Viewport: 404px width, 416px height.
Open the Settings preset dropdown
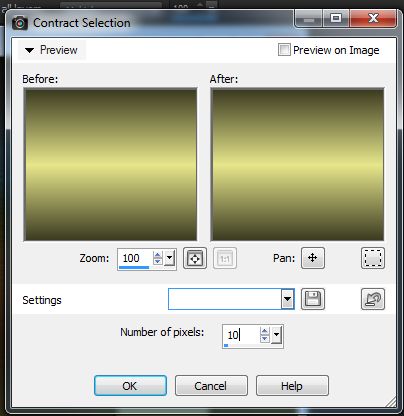[287, 299]
